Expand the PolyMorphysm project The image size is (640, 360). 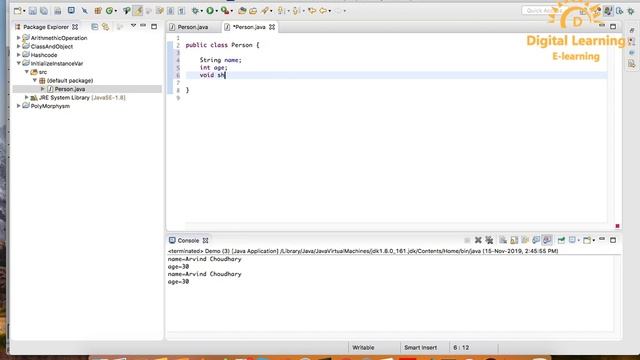pos(18,106)
